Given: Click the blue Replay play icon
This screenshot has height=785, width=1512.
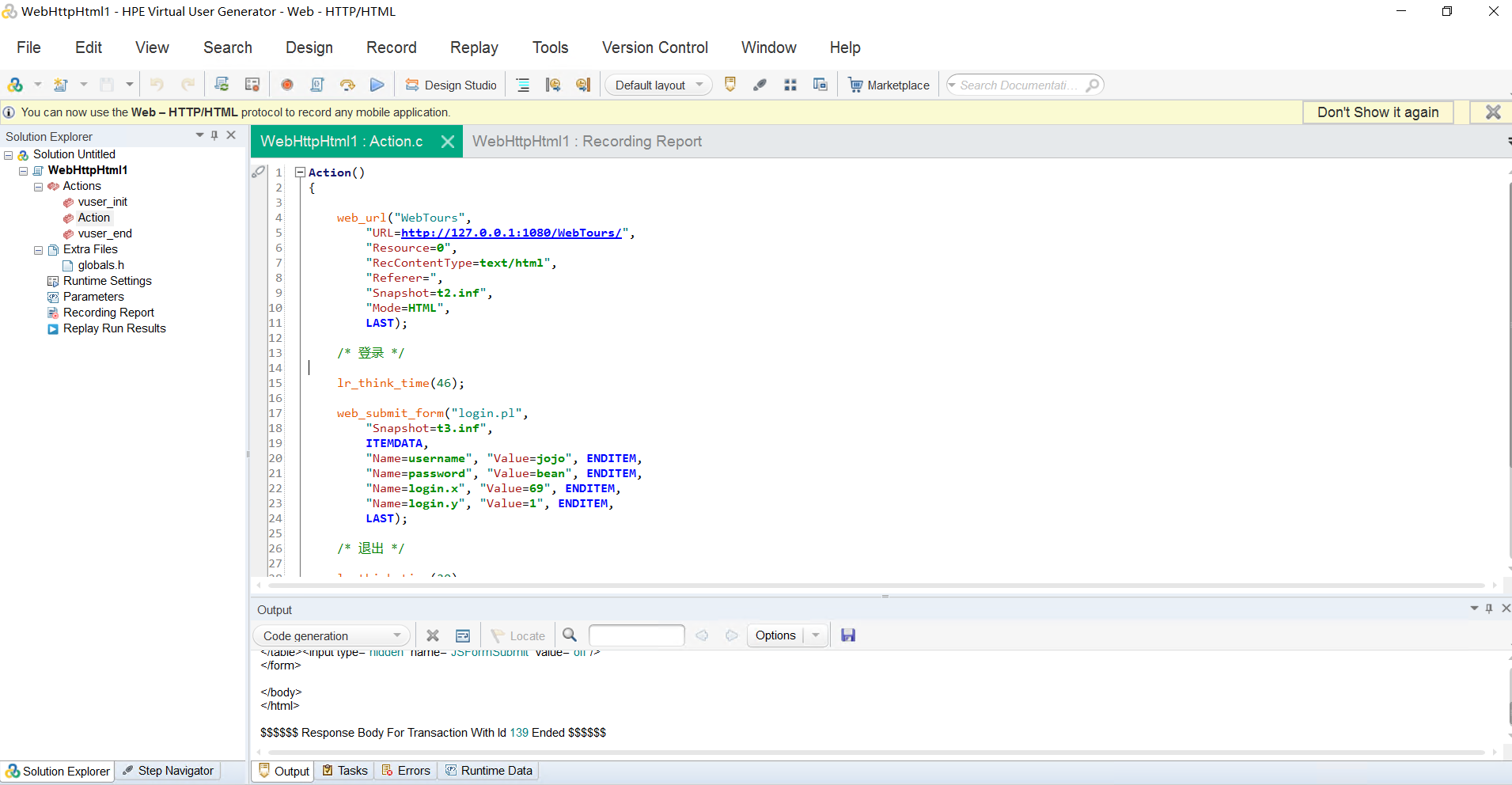Looking at the screenshot, I should click(x=377, y=85).
